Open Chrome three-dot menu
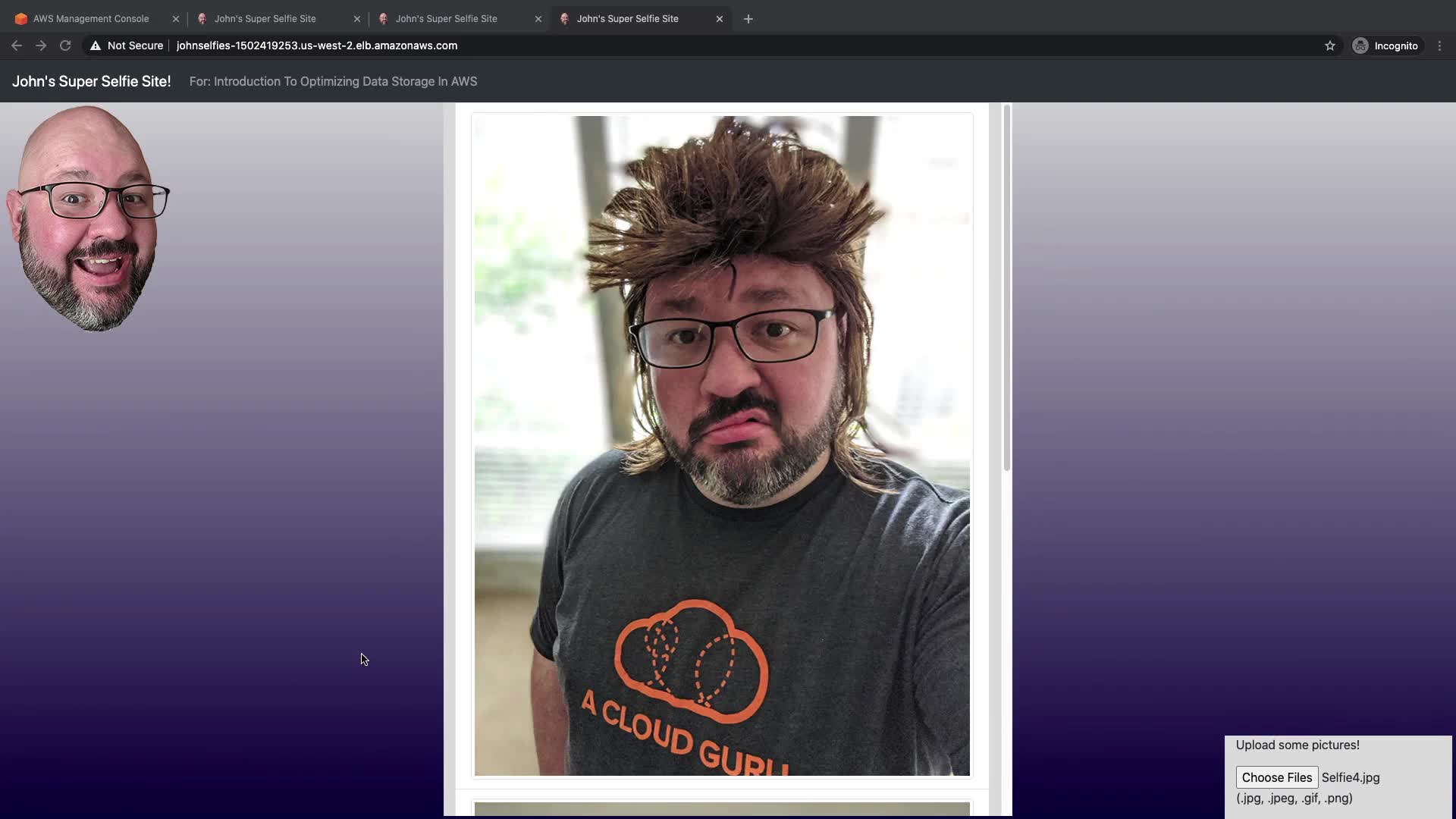This screenshot has height=819, width=1456. pos(1439,45)
